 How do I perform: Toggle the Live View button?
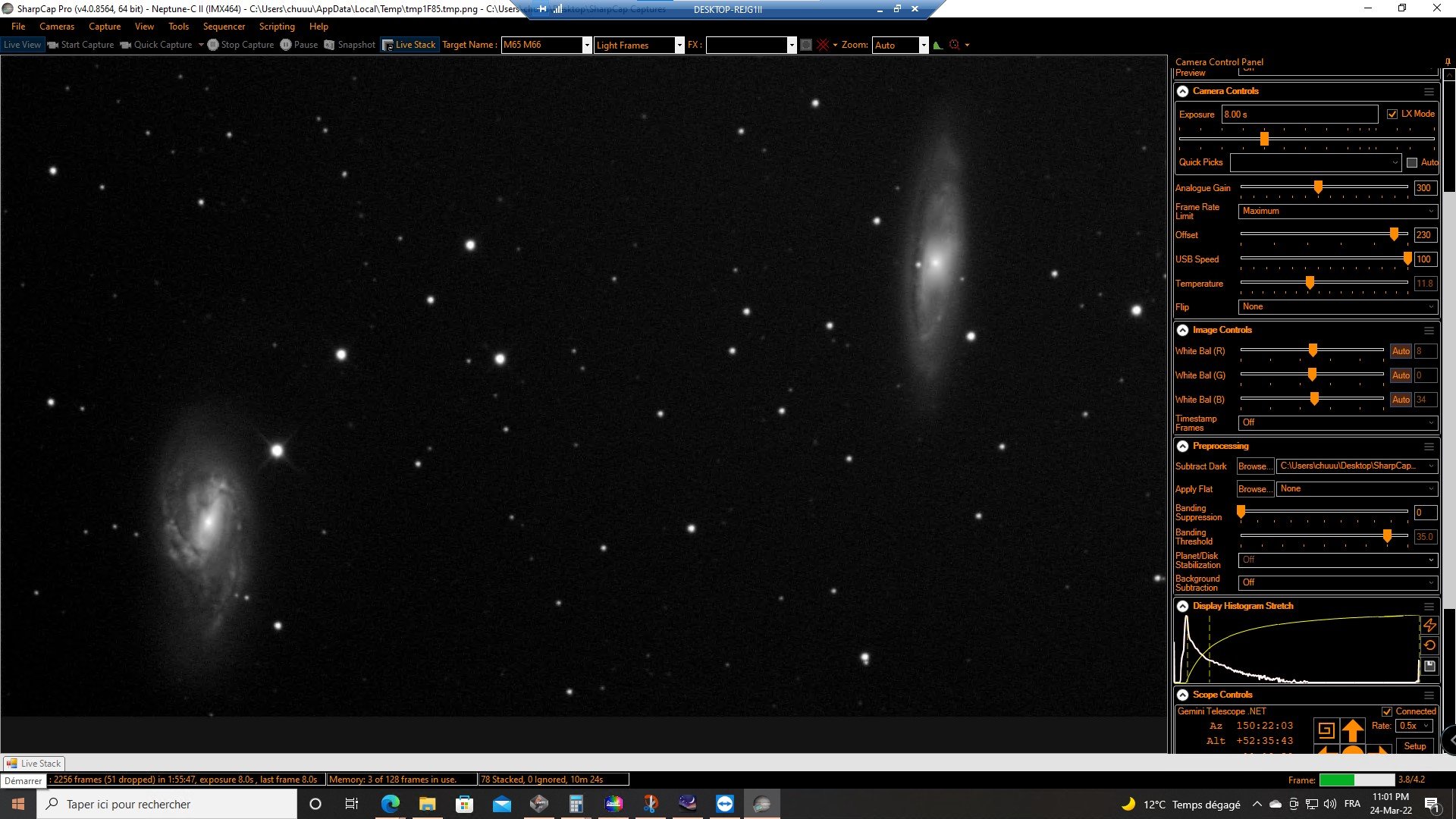(x=22, y=45)
